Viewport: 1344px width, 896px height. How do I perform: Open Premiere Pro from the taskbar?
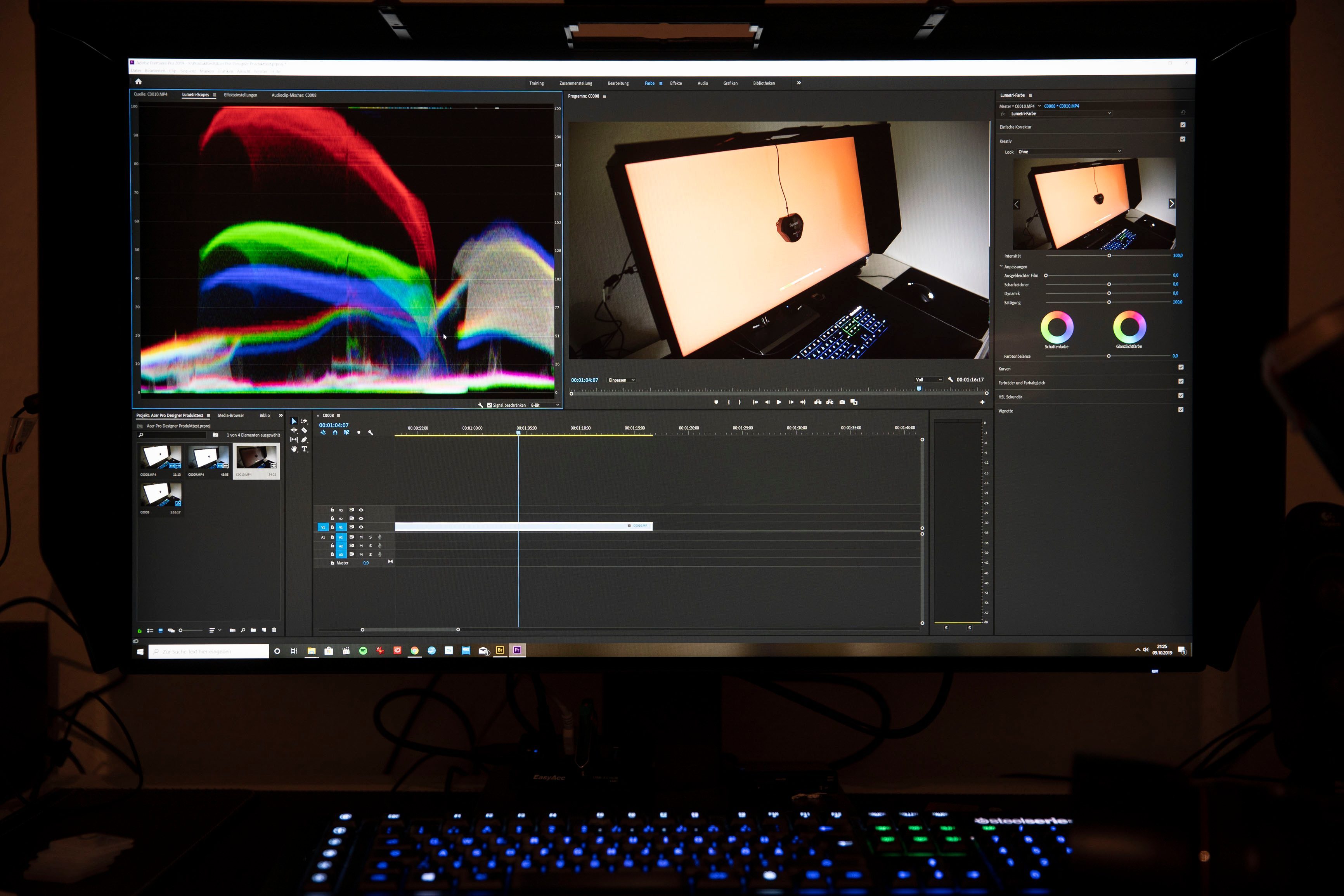517,650
